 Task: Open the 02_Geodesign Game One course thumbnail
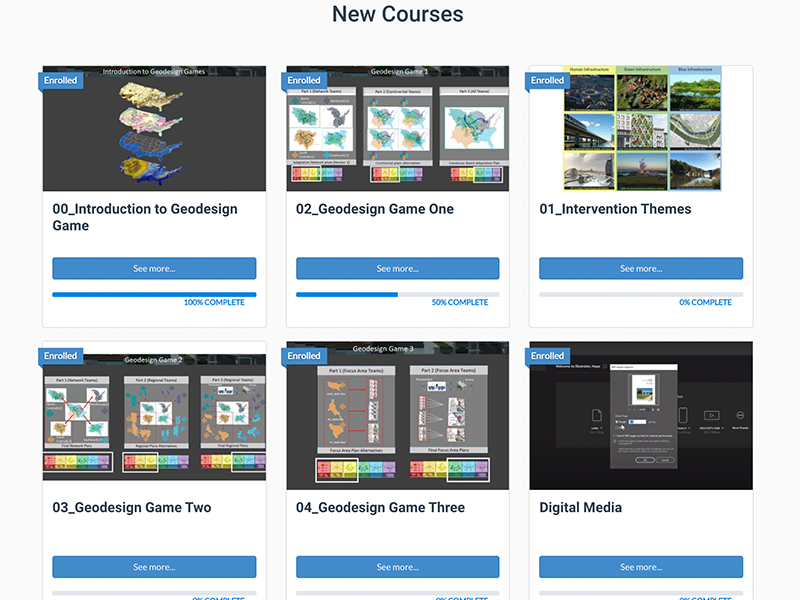pyautogui.click(x=397, y=129)
